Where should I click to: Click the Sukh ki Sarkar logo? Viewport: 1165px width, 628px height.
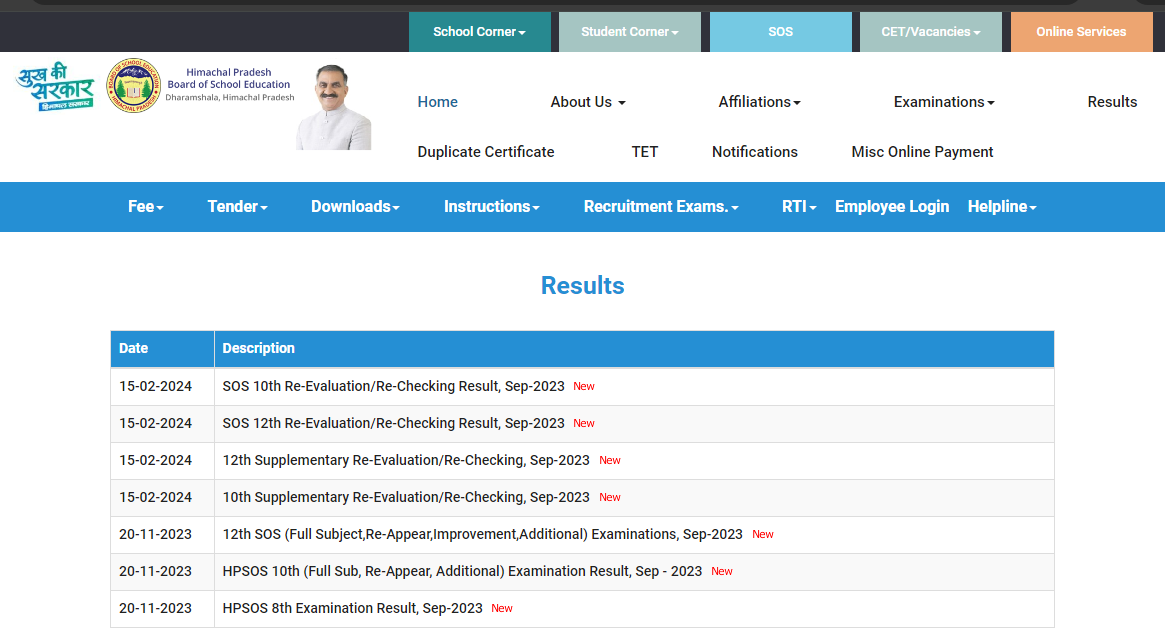click(56, 87)
